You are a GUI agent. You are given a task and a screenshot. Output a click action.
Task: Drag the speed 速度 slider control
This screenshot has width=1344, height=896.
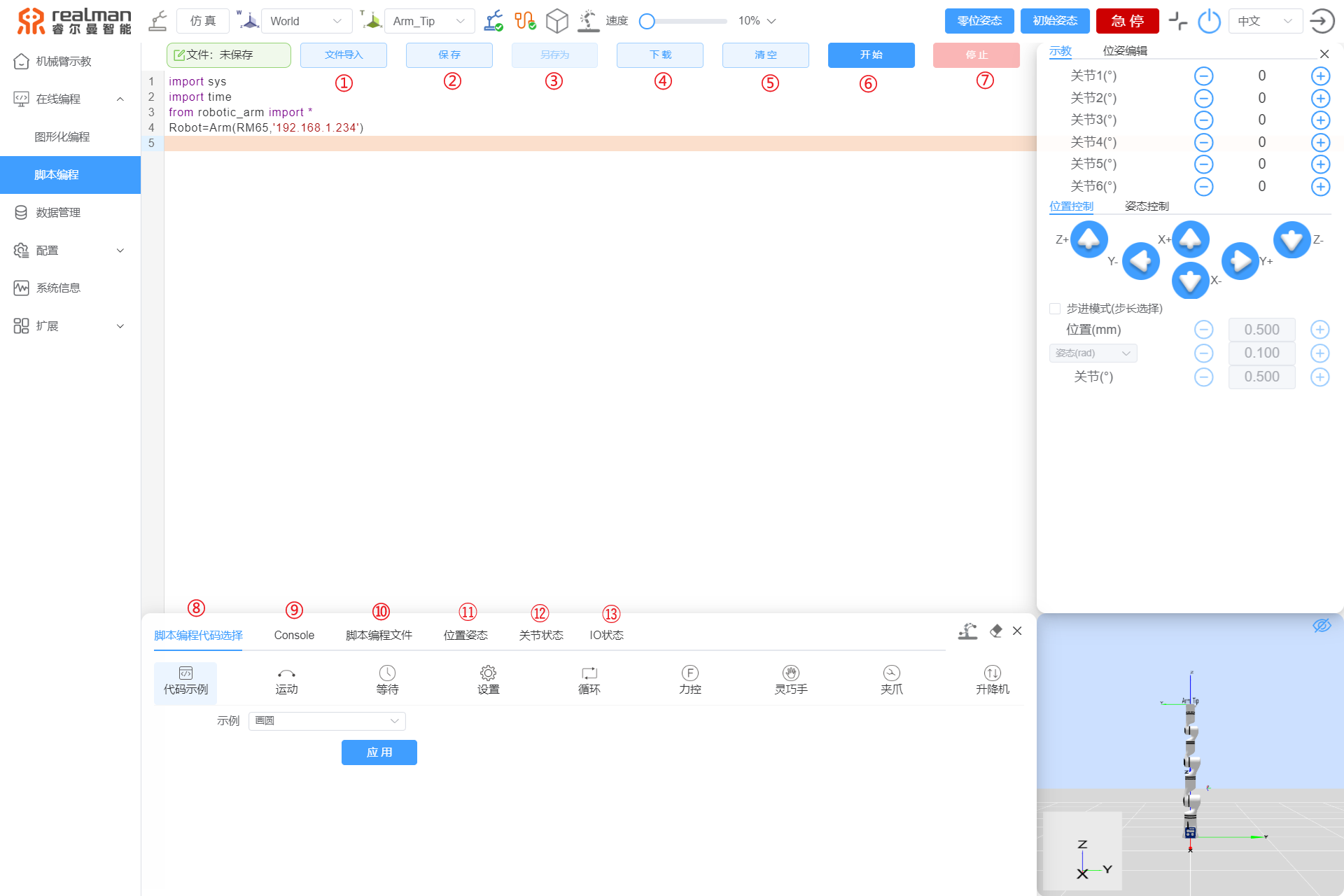(649, 21)
